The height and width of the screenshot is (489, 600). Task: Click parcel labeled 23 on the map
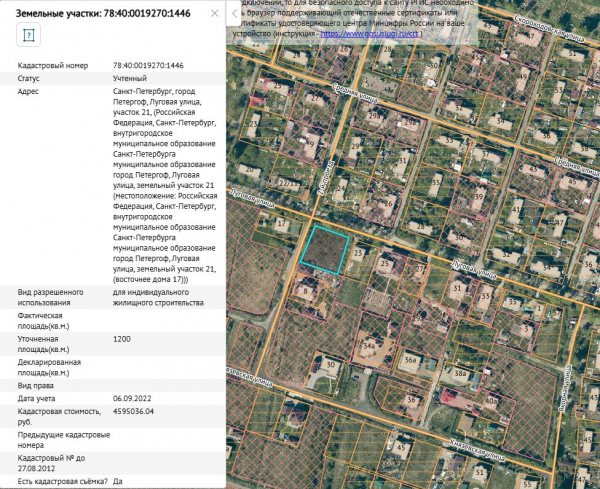pos(359,255)
